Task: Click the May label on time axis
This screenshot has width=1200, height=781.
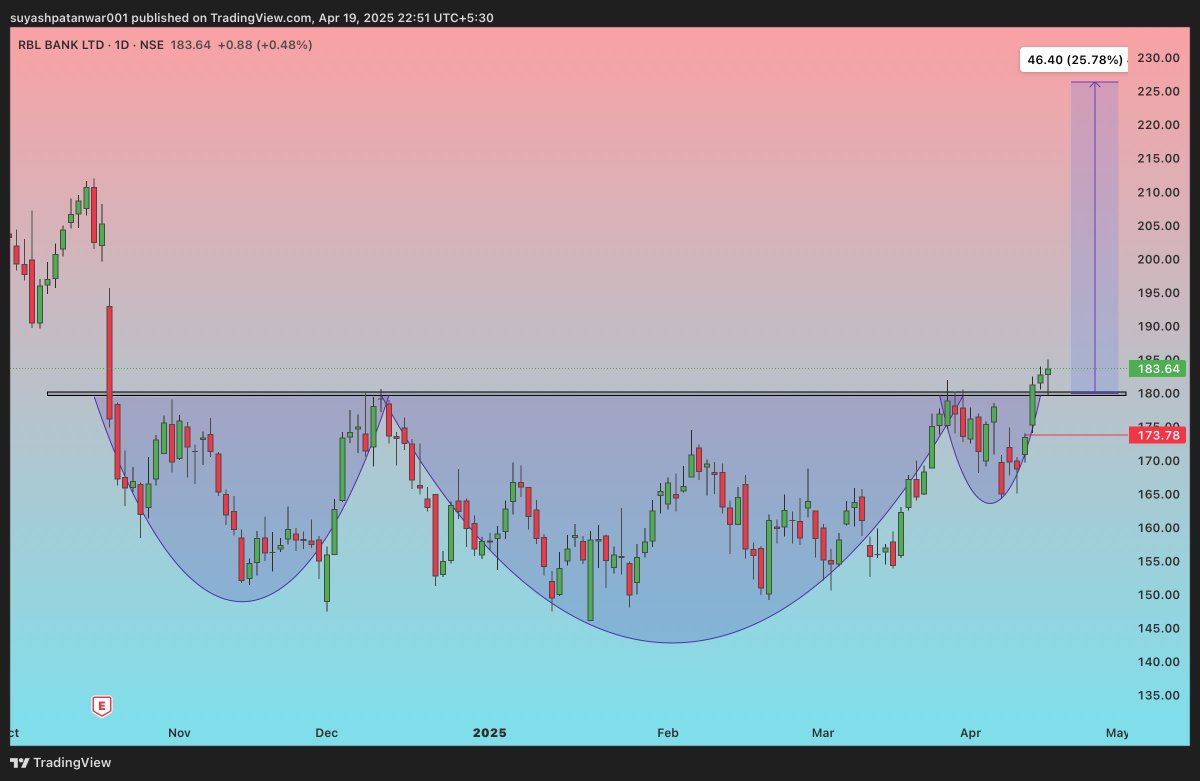Action: pyautogui.click(x=1117, y=733)
